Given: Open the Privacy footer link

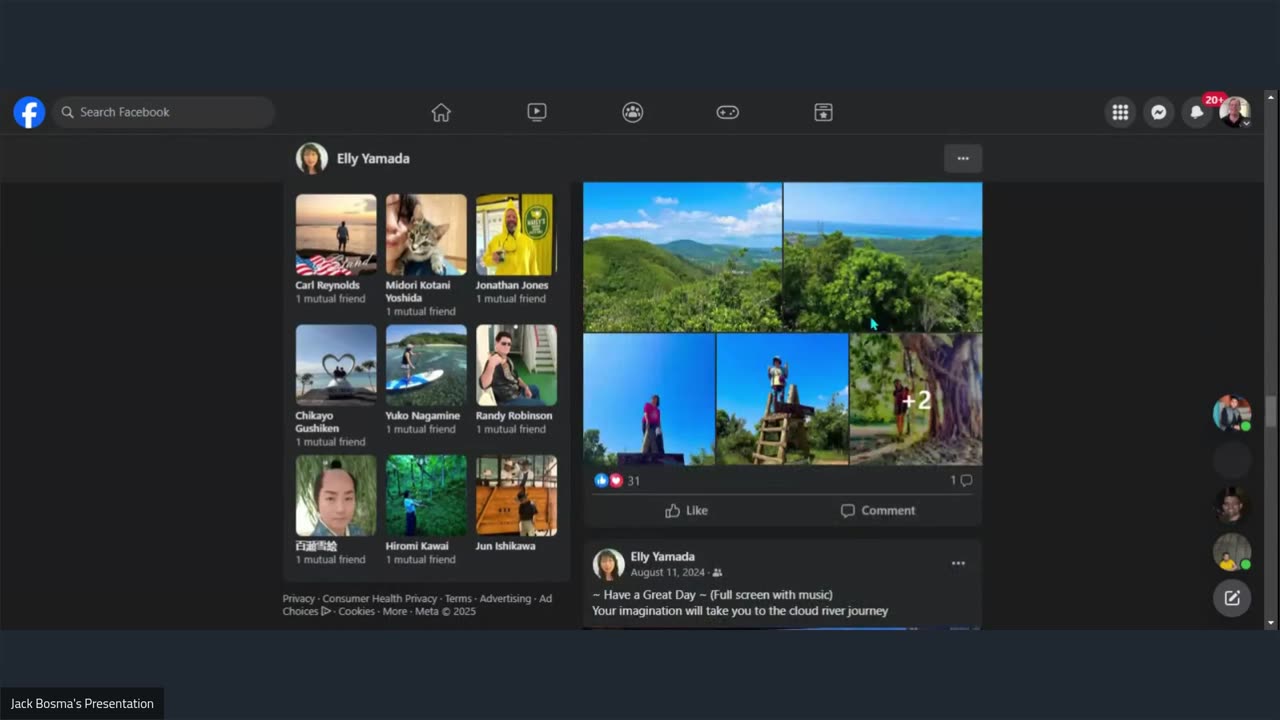Looking at the screenshot, I should click(x=298, y=599).
